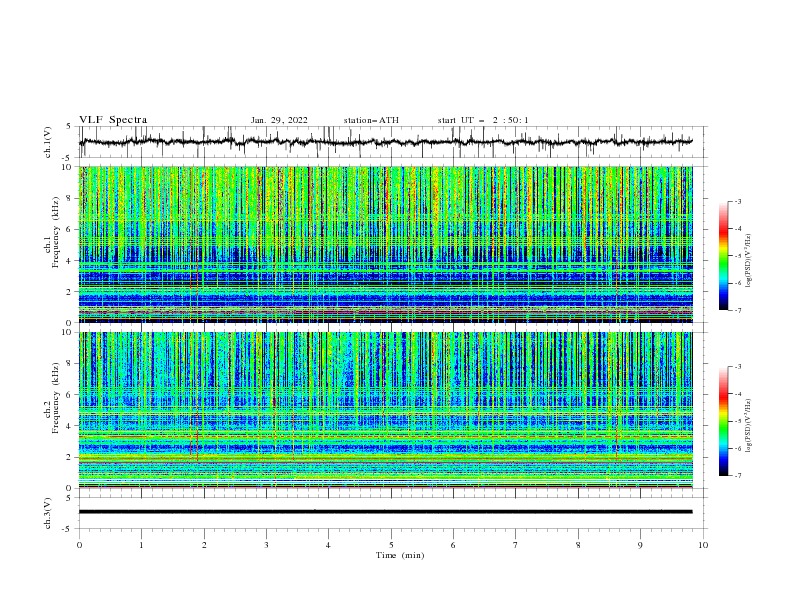Image resolution: width=792 pixels, height=612 pixels.
Task: Click the ch.3 flat black trace
Action: [385, 512]
